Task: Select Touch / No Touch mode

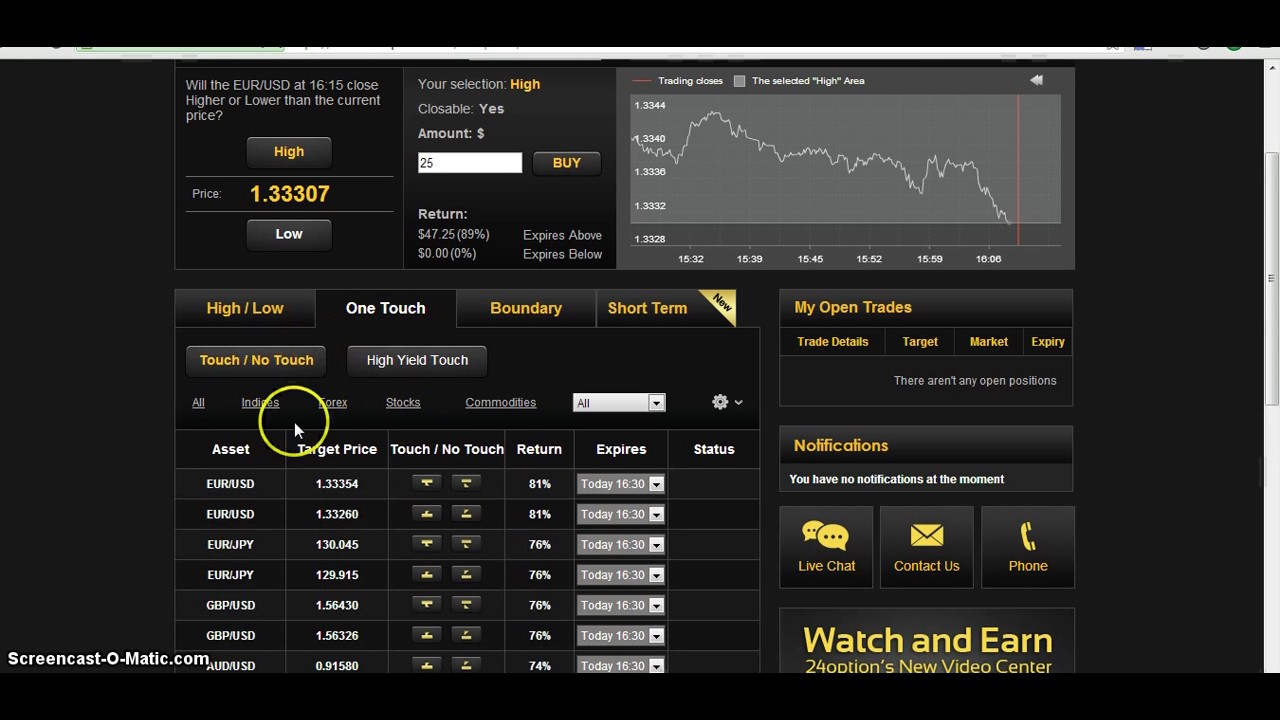Action: coord(256,360)
